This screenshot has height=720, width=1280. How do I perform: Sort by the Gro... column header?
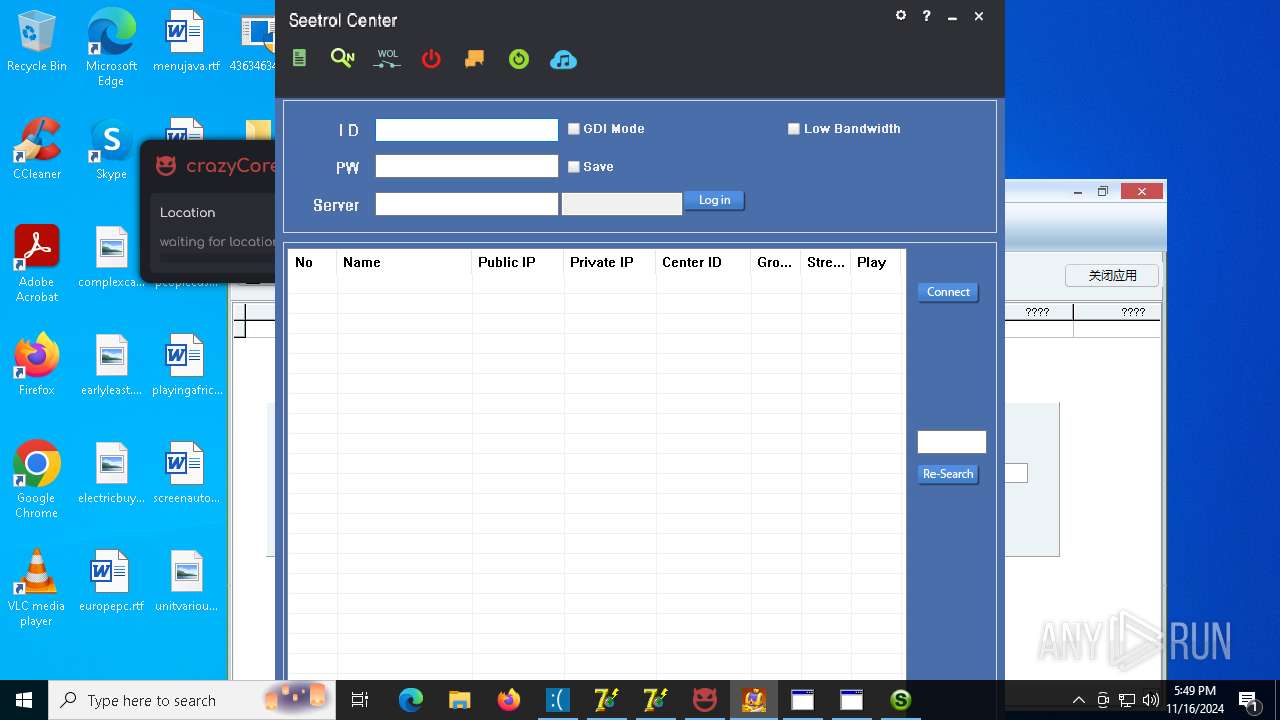click(x=776, y=262)
